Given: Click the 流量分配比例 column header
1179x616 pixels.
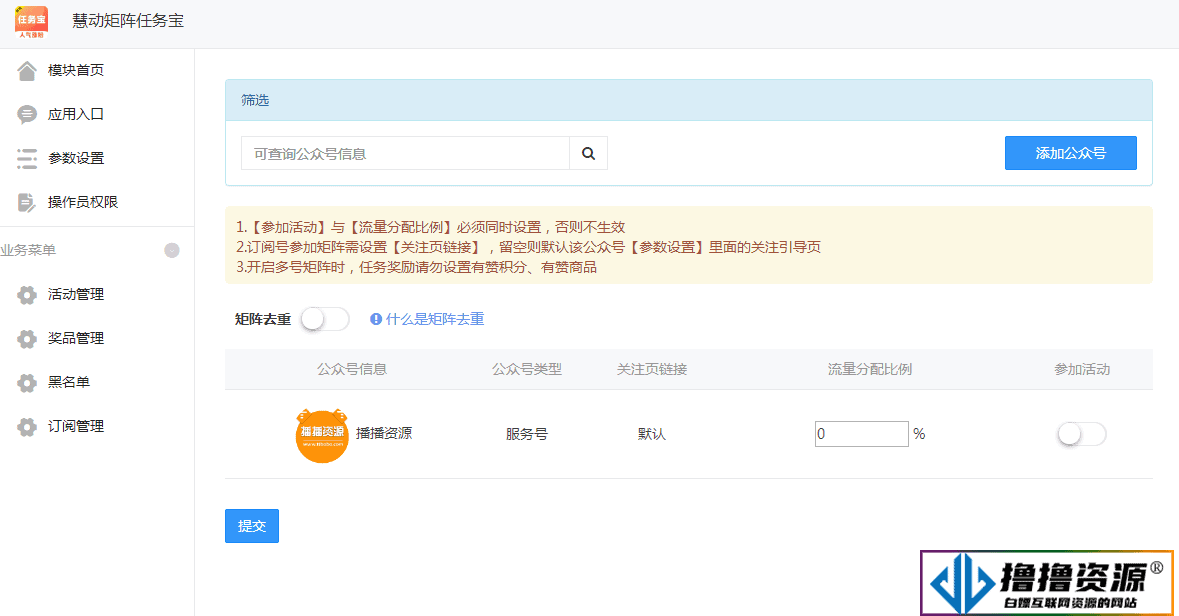Looking at the screenshot, I should [x=870, y=369].
